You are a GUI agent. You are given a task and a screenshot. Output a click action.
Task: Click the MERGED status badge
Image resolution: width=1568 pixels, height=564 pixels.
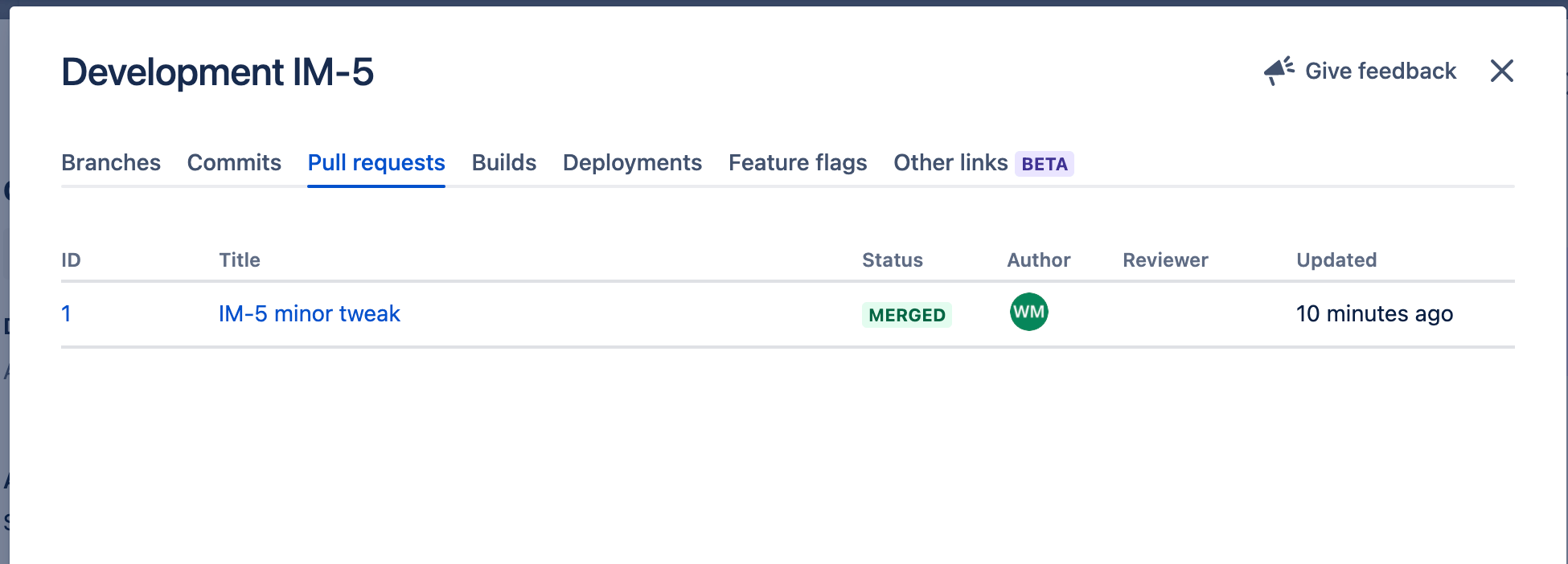click(906, 315)
